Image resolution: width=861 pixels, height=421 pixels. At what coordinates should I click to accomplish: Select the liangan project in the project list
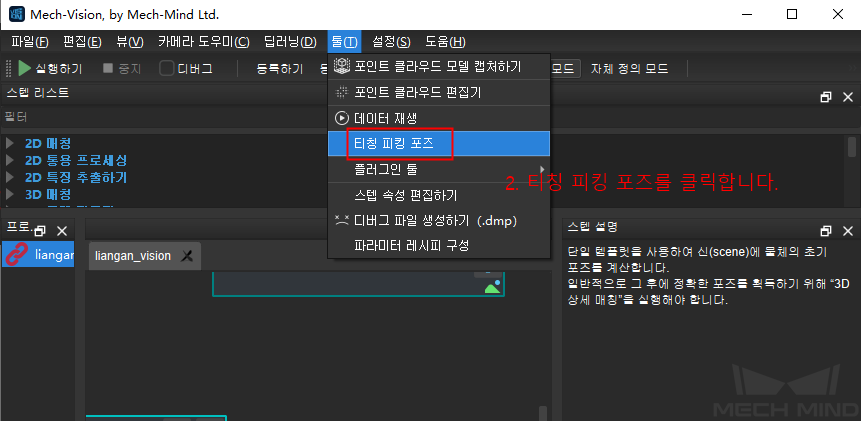click(x=38, y=254)
